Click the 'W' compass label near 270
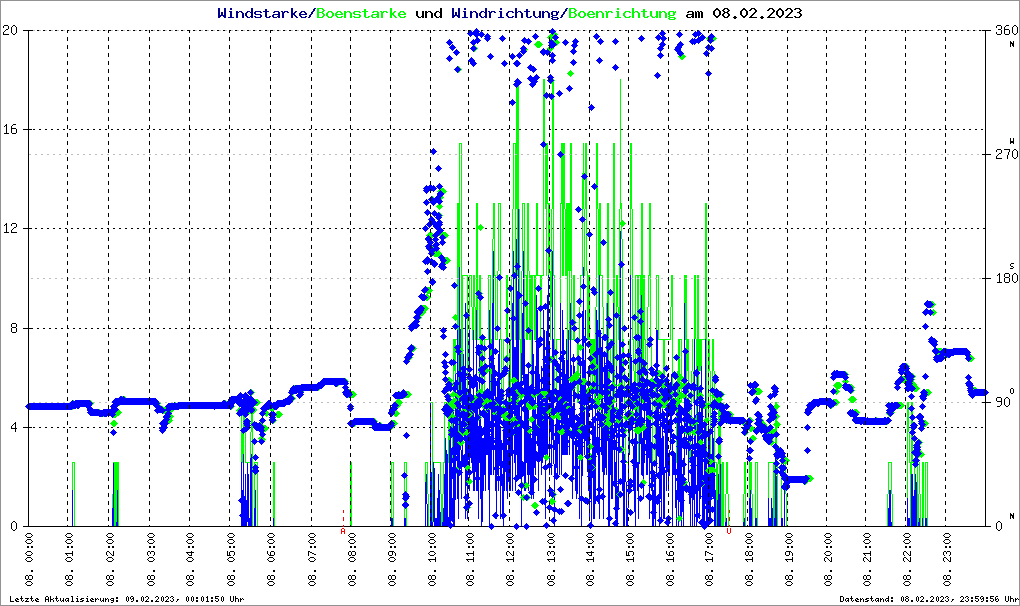Viewport: 1020px width, 606px height. coord(1012,141)
